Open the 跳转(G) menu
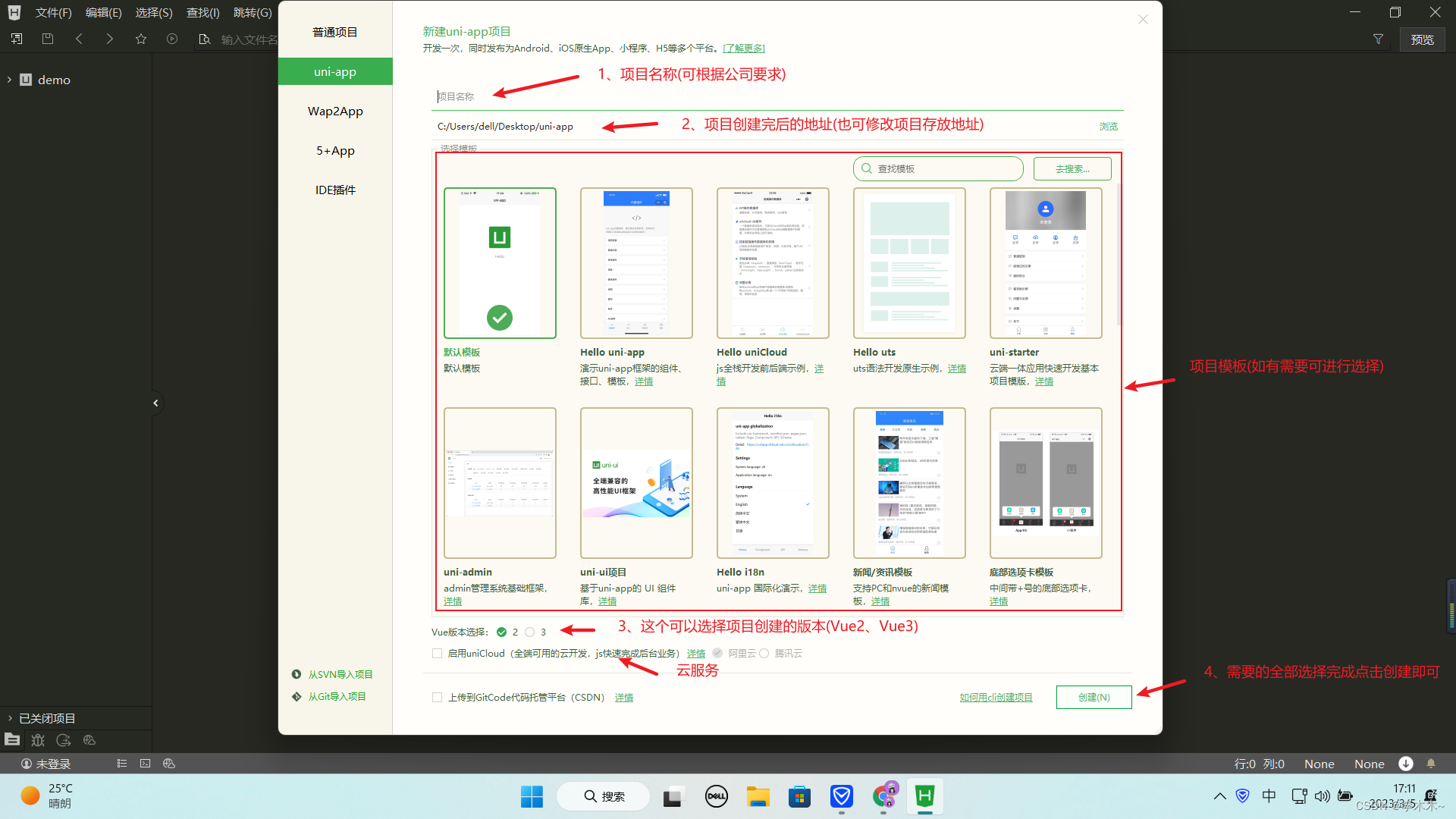 pos(253,13)
